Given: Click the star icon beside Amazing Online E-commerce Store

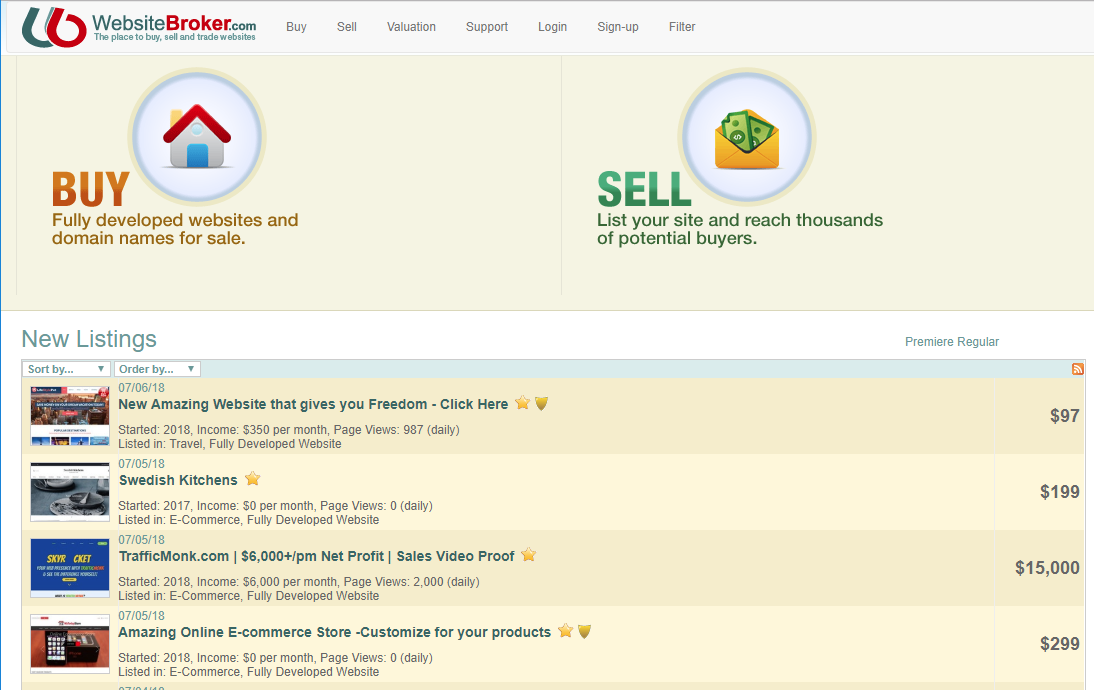Looking at the screenshot, I should (x=566, y=631).
